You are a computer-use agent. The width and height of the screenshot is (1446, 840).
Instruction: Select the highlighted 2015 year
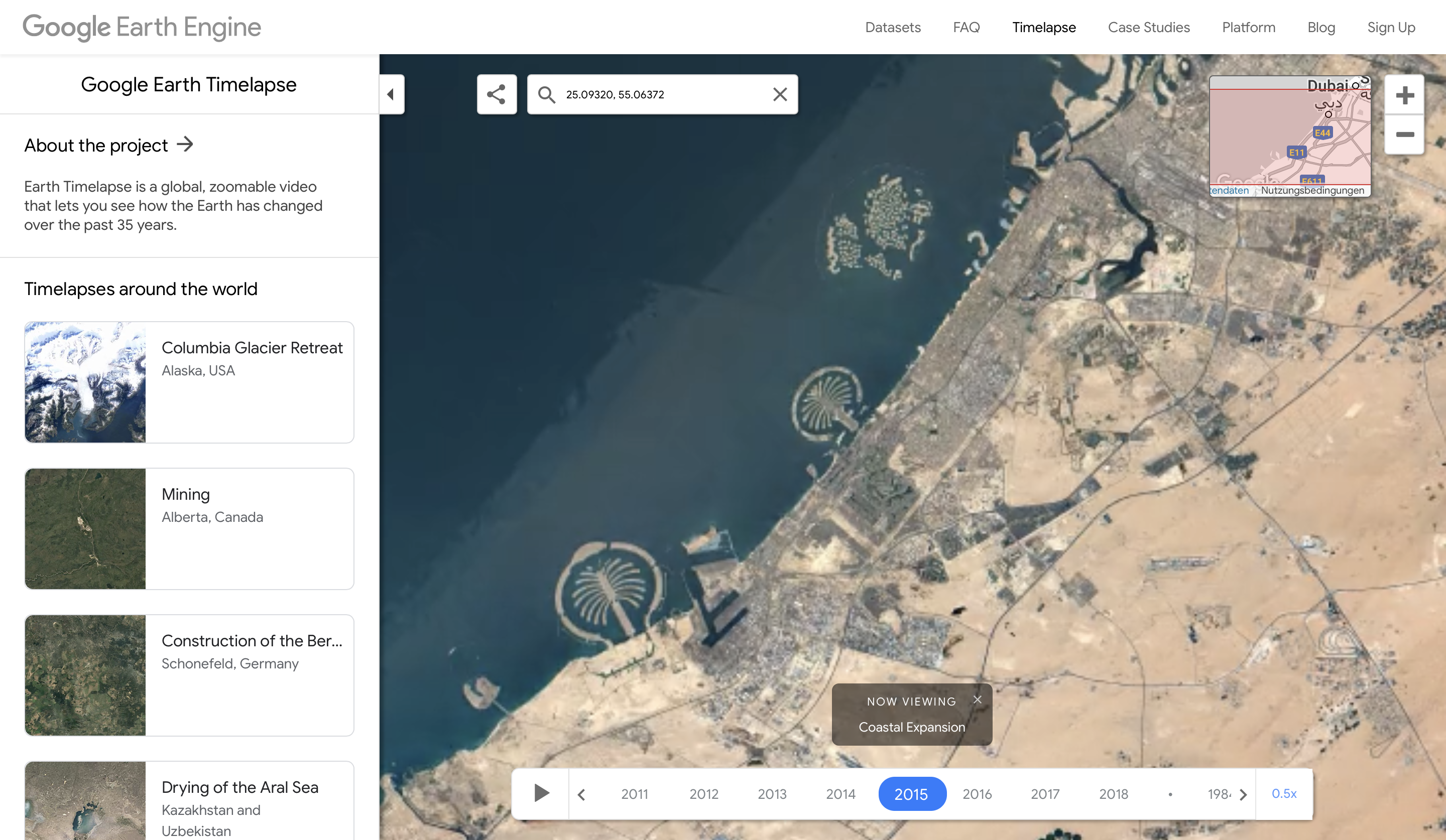912,794
